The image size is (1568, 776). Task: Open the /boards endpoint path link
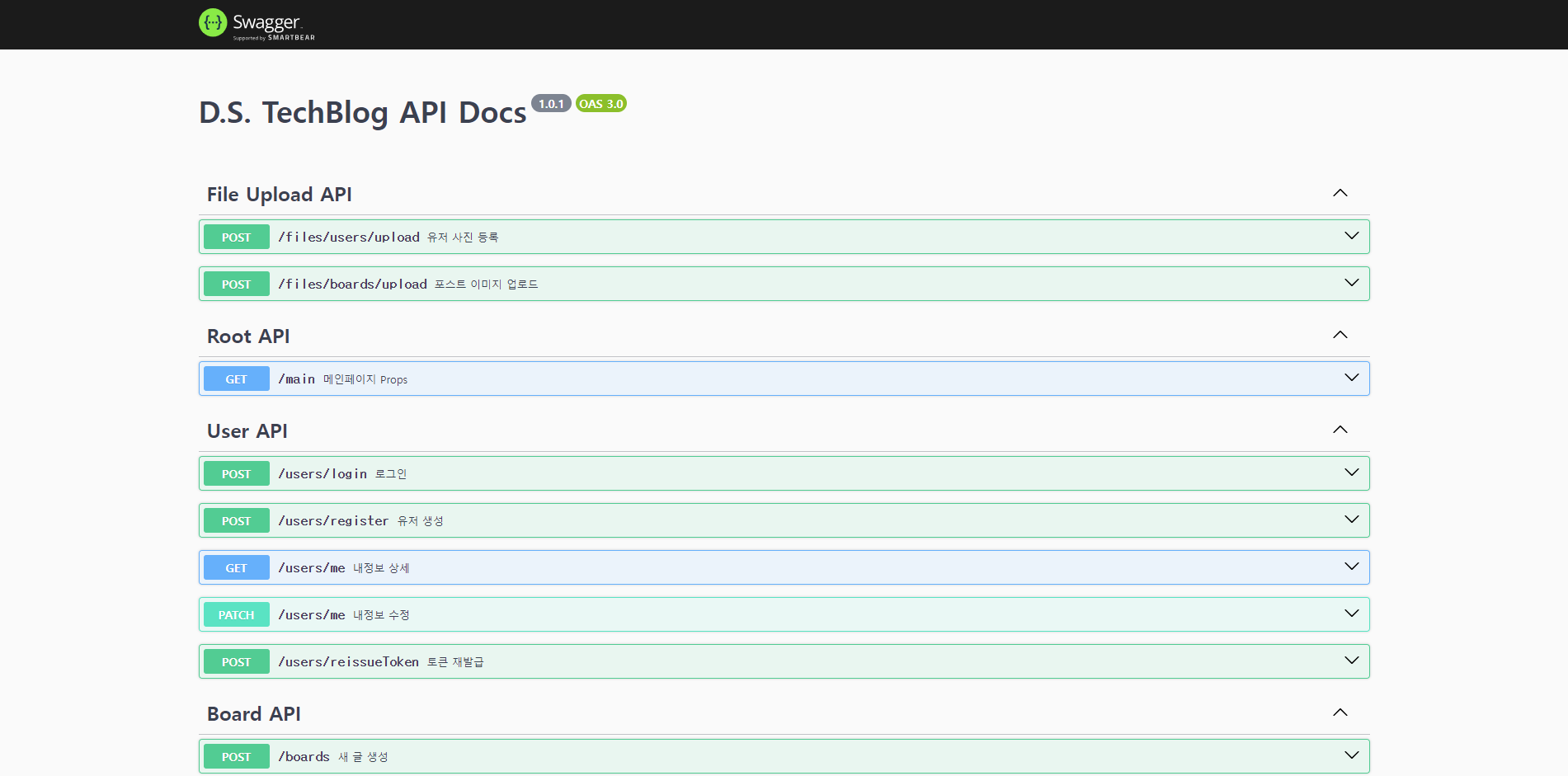304,757
